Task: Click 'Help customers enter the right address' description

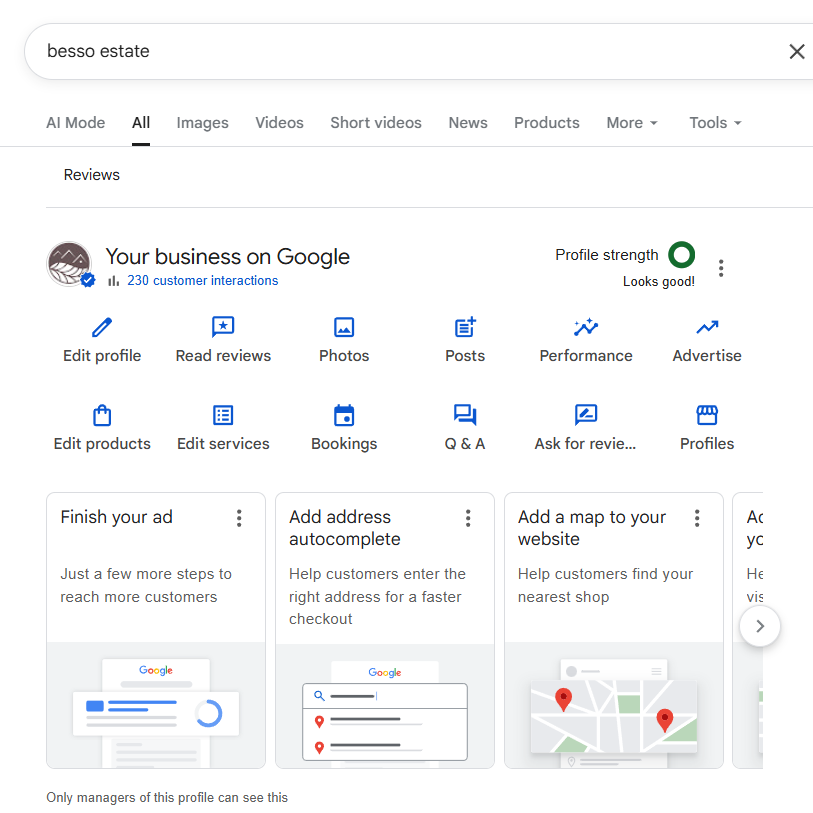Action: tap(377, 596)
